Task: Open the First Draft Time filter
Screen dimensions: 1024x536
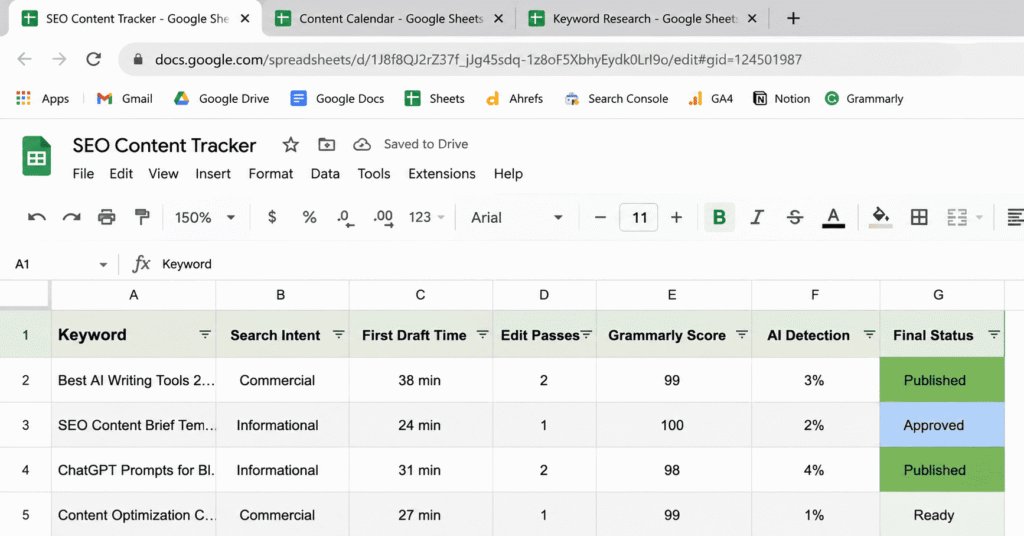Action: point(482,334)
